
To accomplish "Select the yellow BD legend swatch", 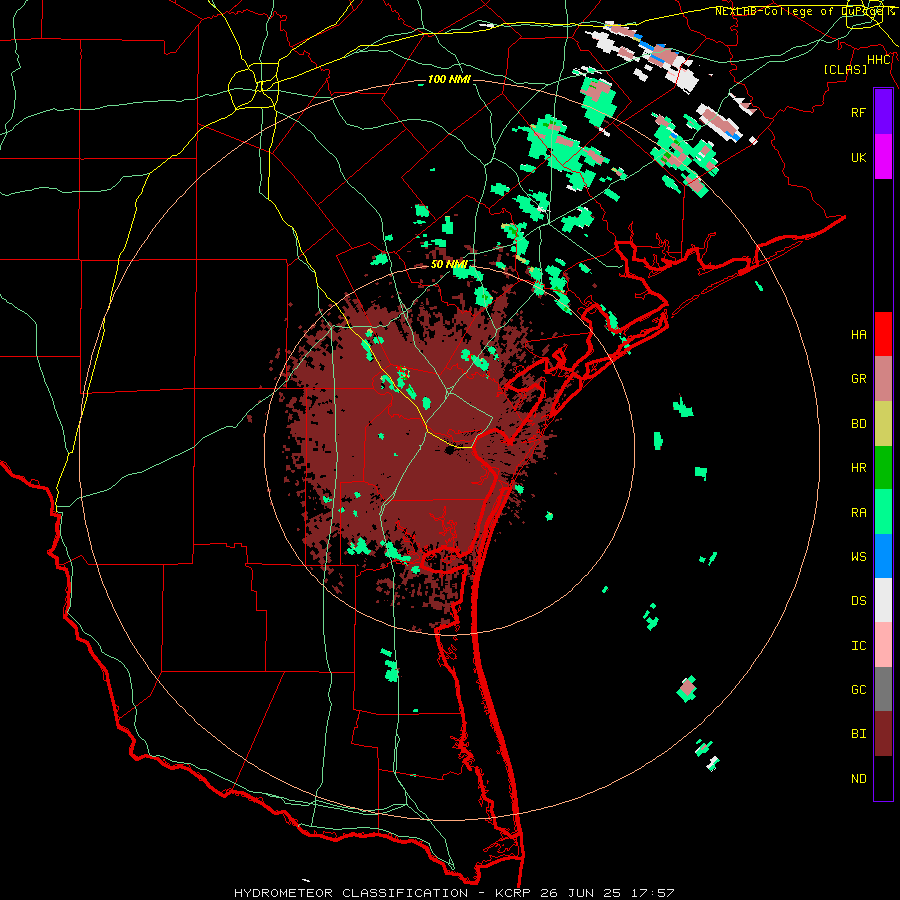I will 883,423.
